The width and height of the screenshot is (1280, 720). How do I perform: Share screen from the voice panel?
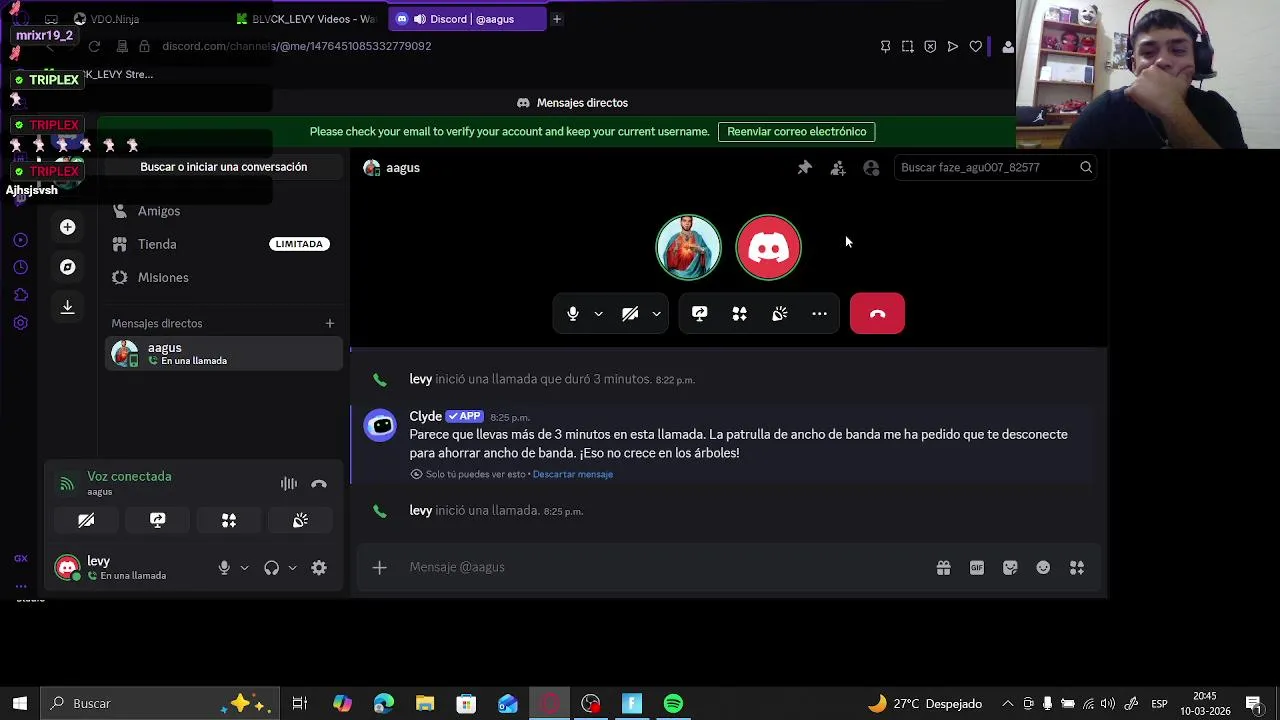[x=158, y=520]
